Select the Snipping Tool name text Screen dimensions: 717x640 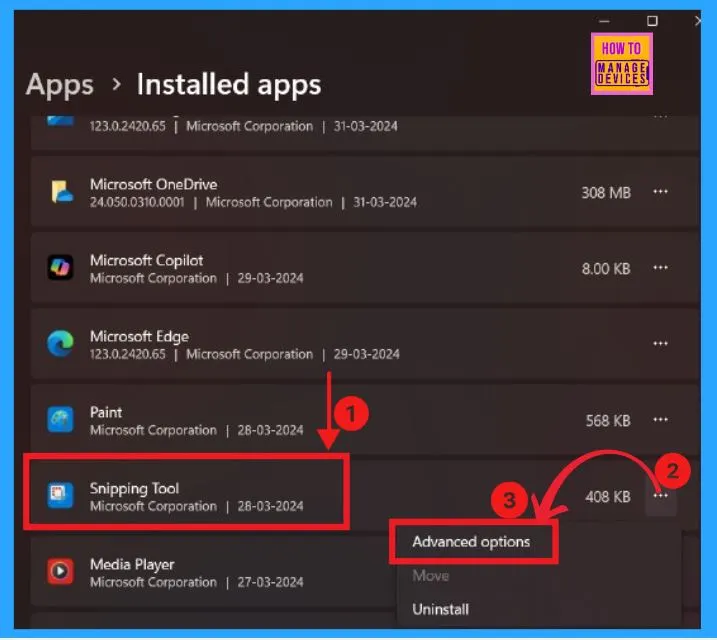pyautogui.click(x=134, y=488)
